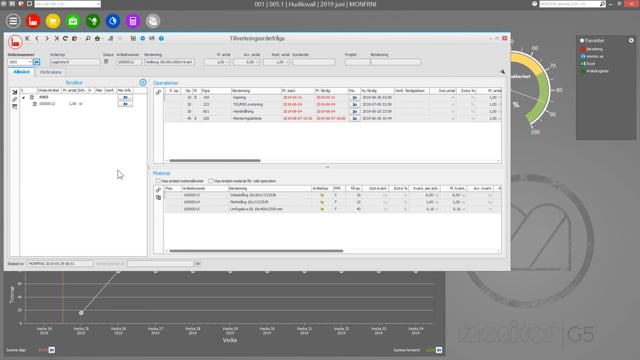
Task: Click the Pl. start column header
Action: [298, 91]
